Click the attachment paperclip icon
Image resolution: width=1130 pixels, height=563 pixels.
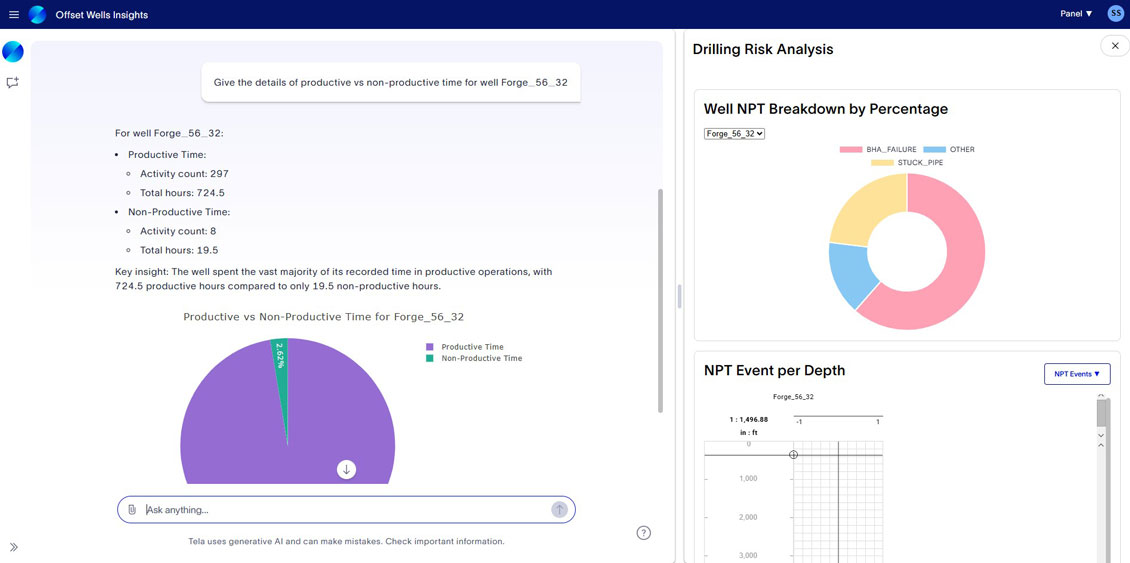coord(132,510)
